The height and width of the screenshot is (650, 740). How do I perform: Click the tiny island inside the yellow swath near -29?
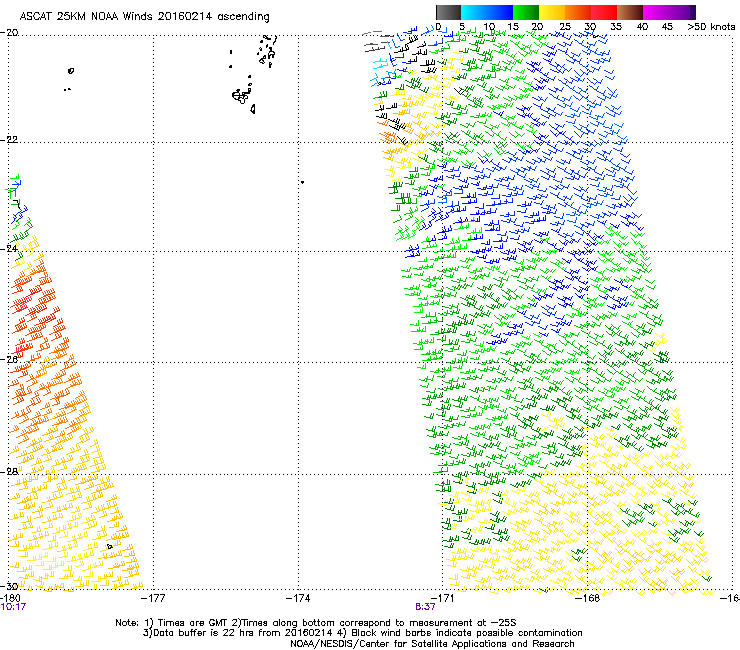click(x=109, y=547)
